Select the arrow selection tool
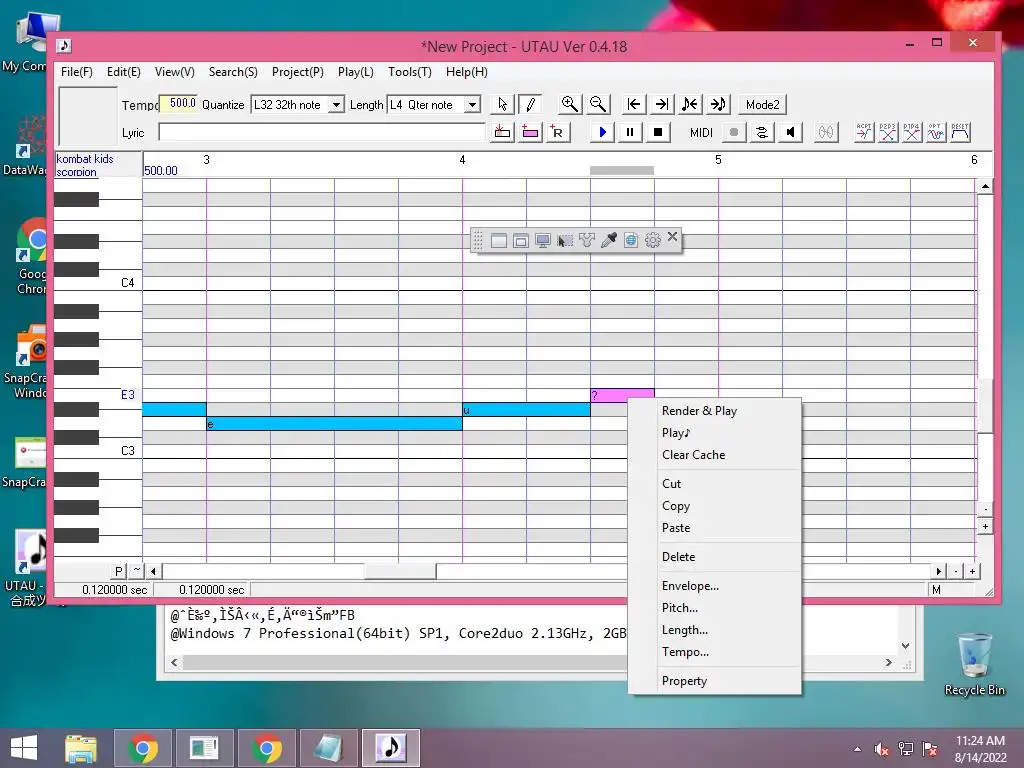The image size is (1024, 768). 502,104
